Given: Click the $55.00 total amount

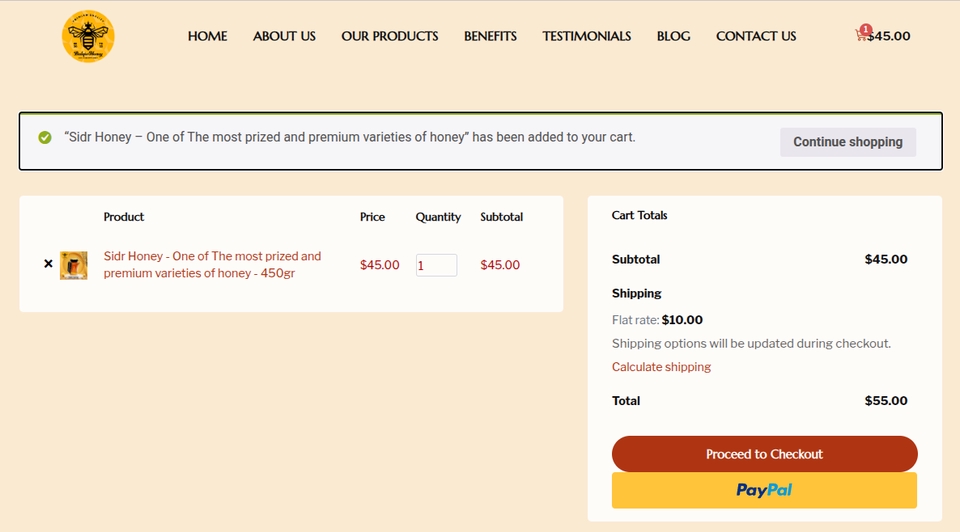Looking at the screenshot, I should pyautogui.click(x=886, y=400).
